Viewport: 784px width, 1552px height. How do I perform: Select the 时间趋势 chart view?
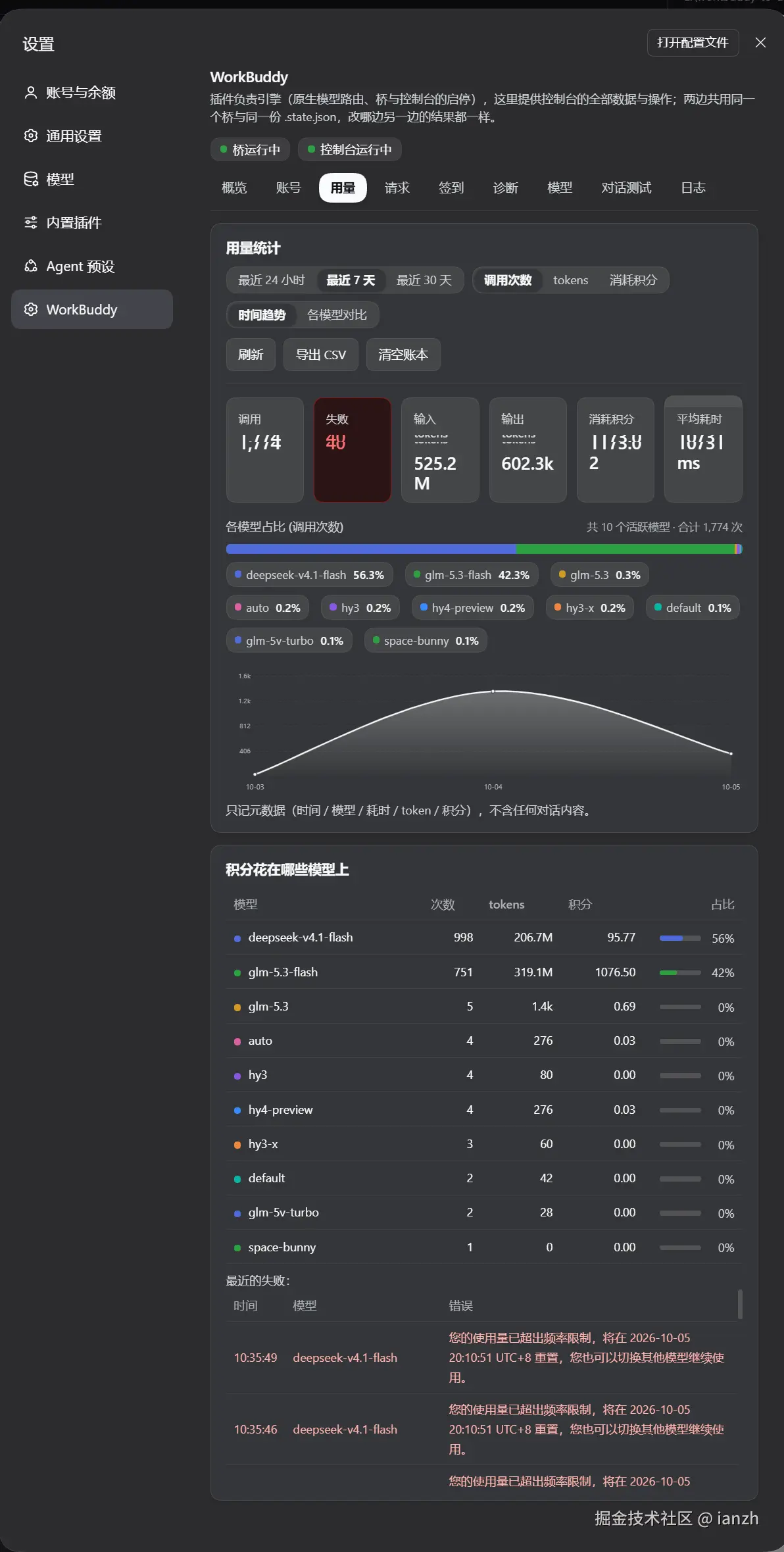[x=262, y=315]
